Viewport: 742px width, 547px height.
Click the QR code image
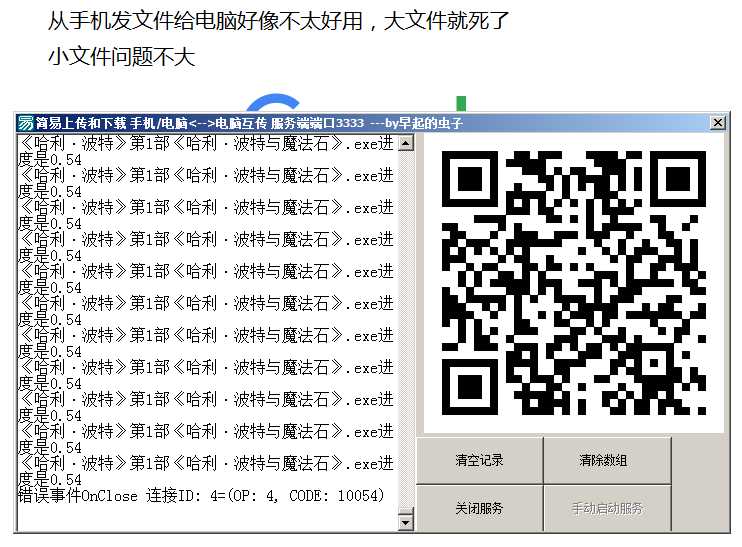click(x=574, y=283)
